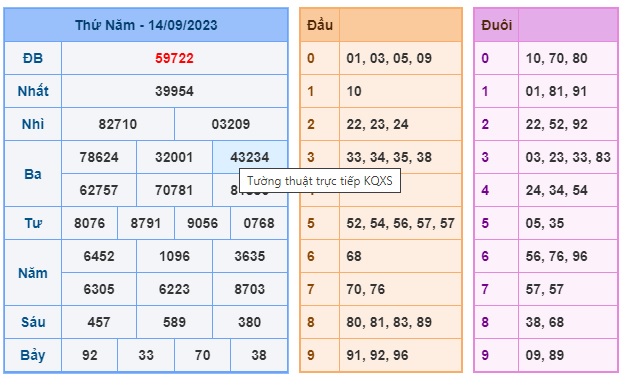Select Sáu prize number 457

pyautogui.click(x=99, y=322)
